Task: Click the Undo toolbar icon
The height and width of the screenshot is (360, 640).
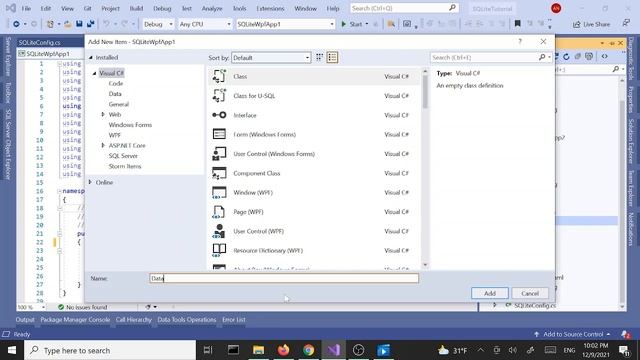Action: pos(106,24)
